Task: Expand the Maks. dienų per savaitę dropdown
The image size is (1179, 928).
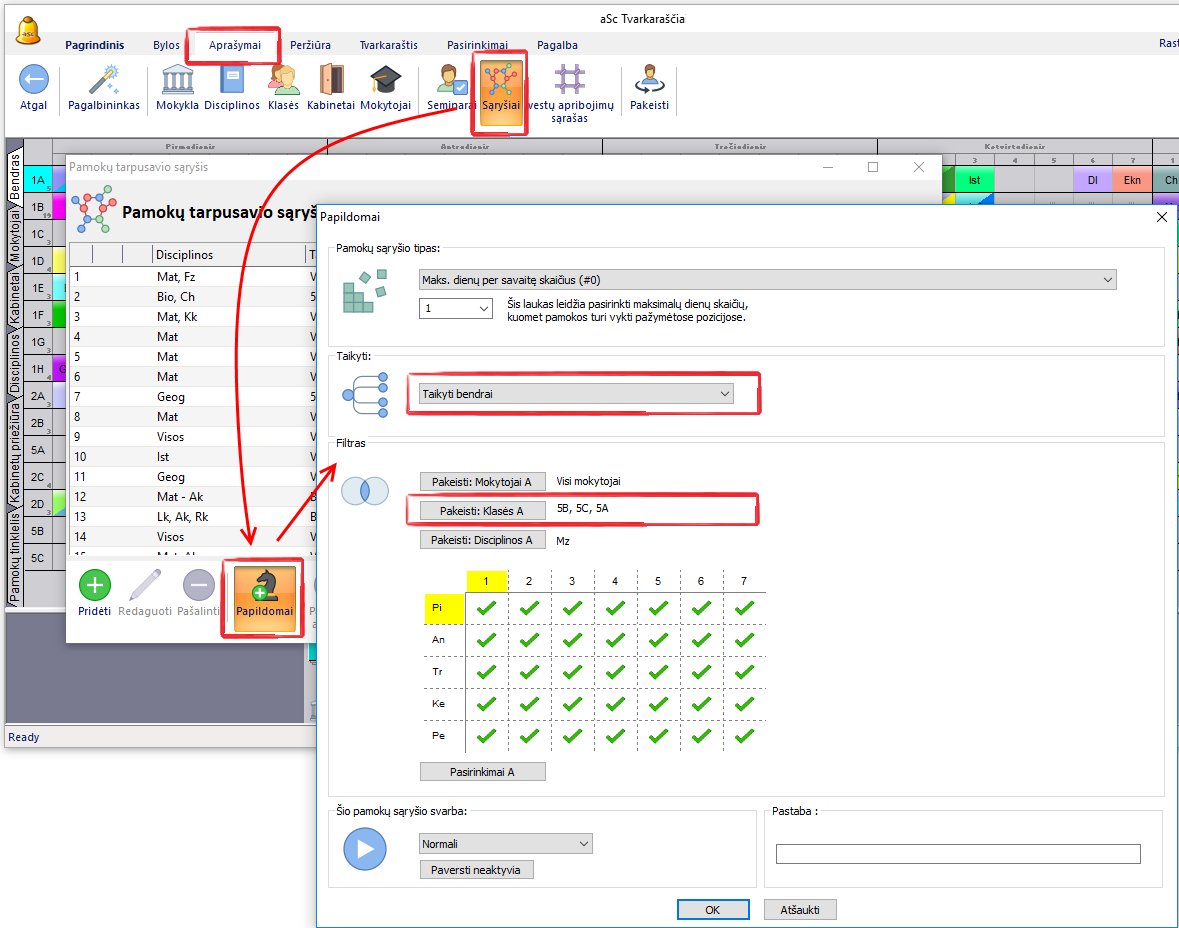Action: pos(767,281)
